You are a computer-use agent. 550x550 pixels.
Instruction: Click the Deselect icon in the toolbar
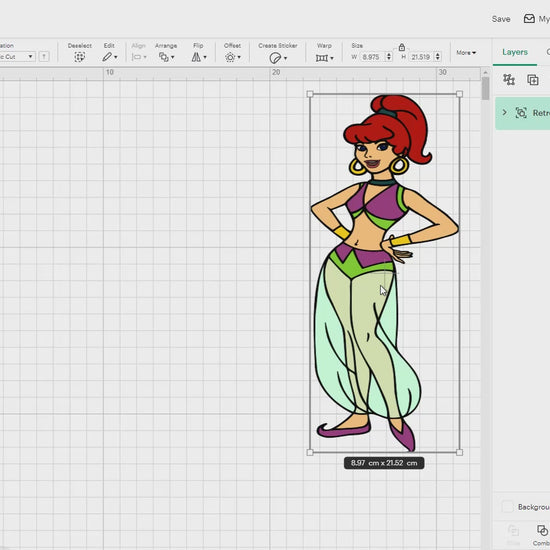point(80,57)
